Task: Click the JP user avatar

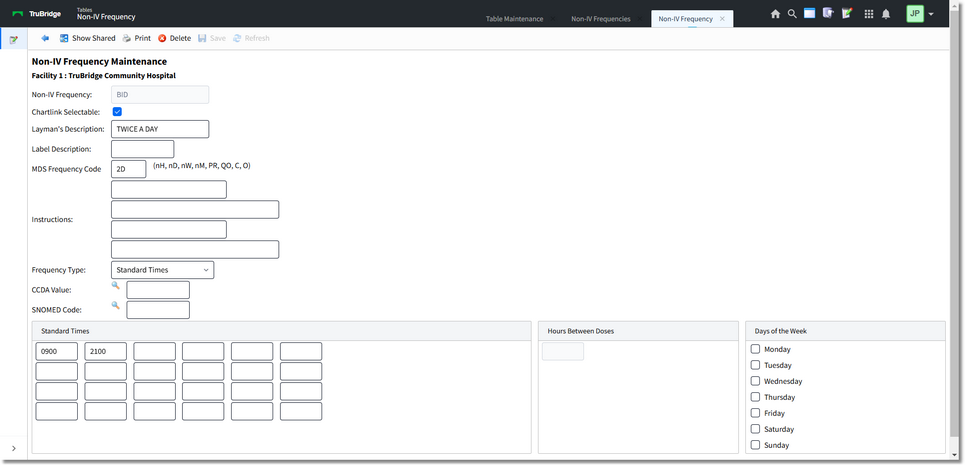Action: 915,14
